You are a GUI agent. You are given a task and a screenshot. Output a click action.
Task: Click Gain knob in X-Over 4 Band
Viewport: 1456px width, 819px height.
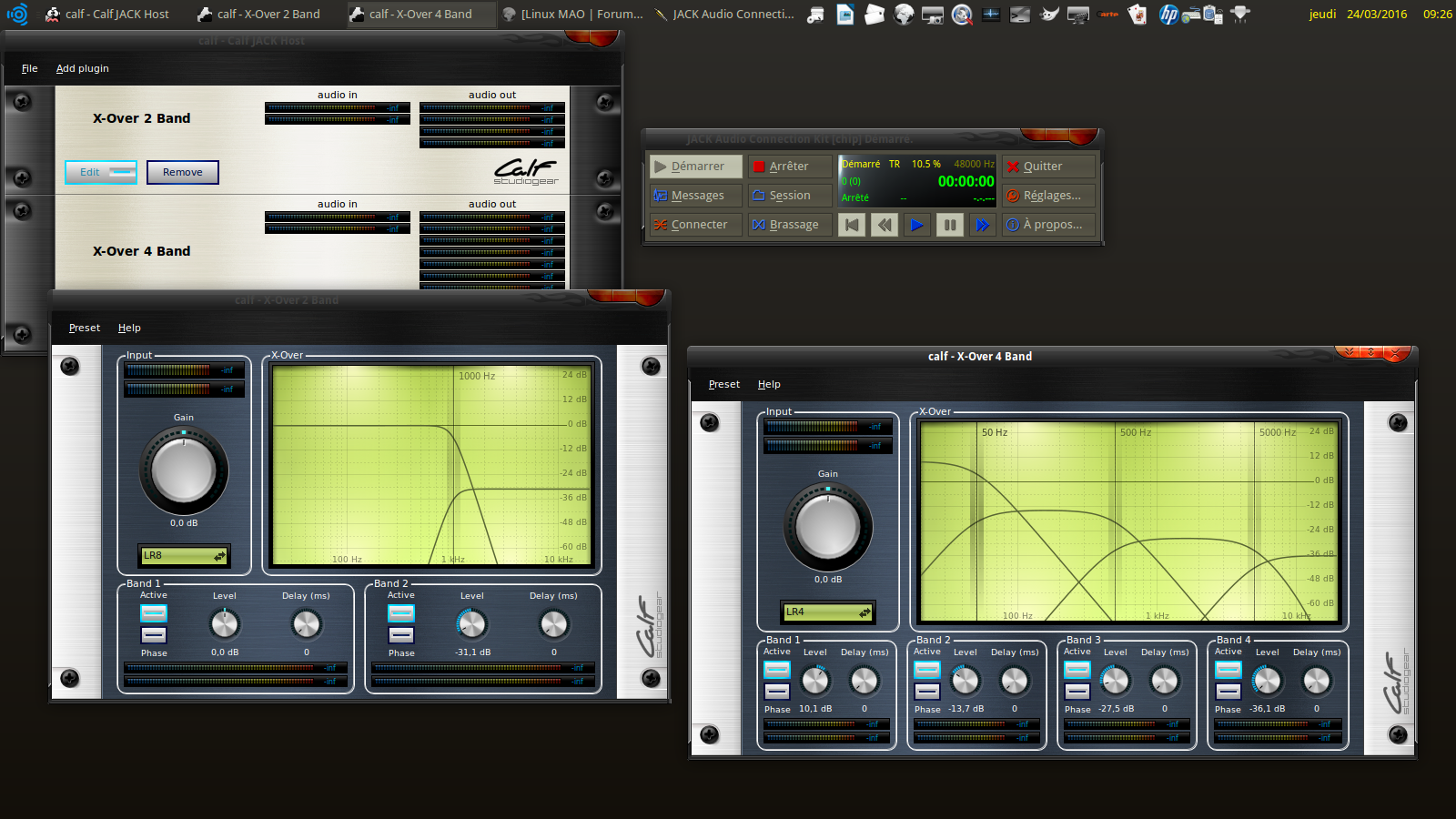828,527
